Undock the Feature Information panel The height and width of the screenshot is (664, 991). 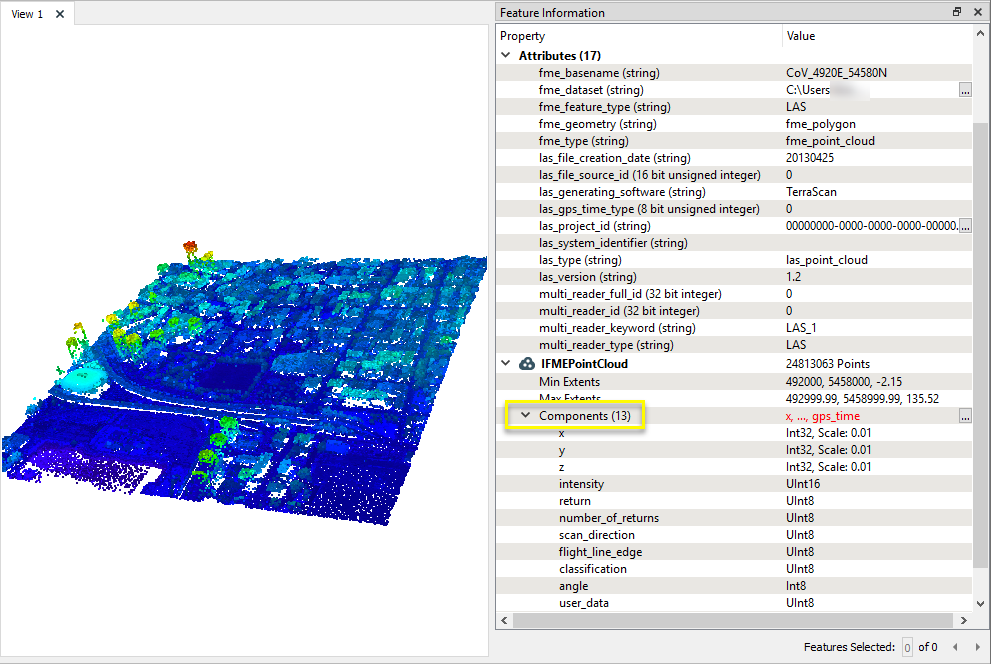pyautogui.click(x=957, y=11)
